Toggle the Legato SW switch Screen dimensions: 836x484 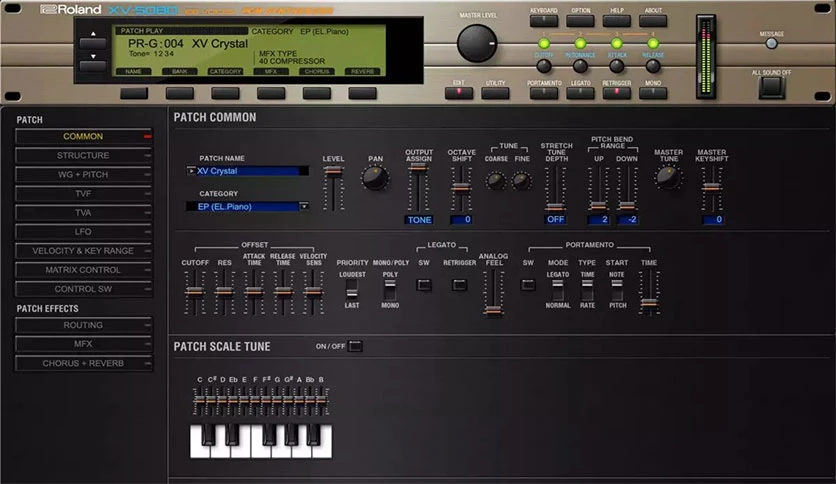pyautogui.click(x=424, y=285)
